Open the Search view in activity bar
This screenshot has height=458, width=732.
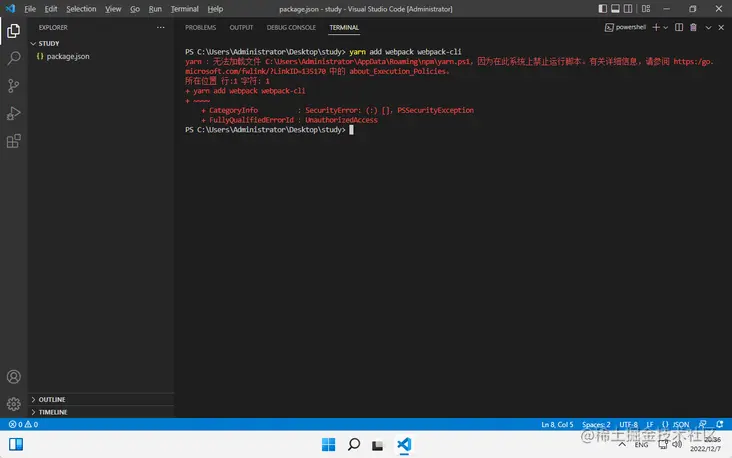pos(14,58)
